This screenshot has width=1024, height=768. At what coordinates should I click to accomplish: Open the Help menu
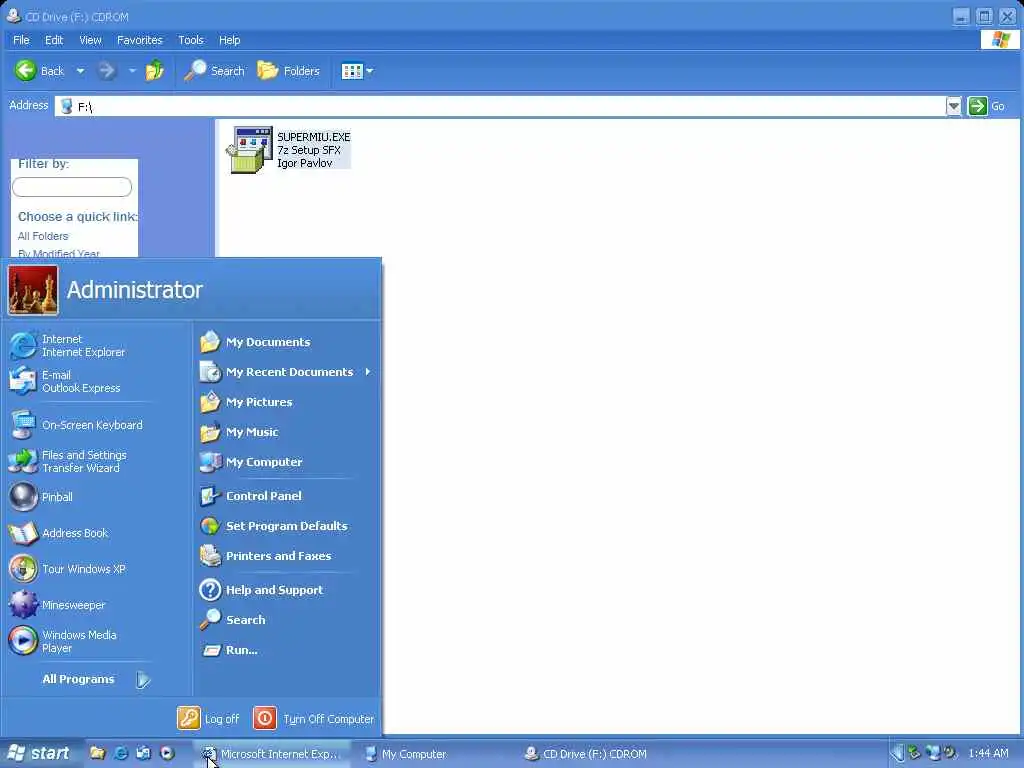click(229, 40)
